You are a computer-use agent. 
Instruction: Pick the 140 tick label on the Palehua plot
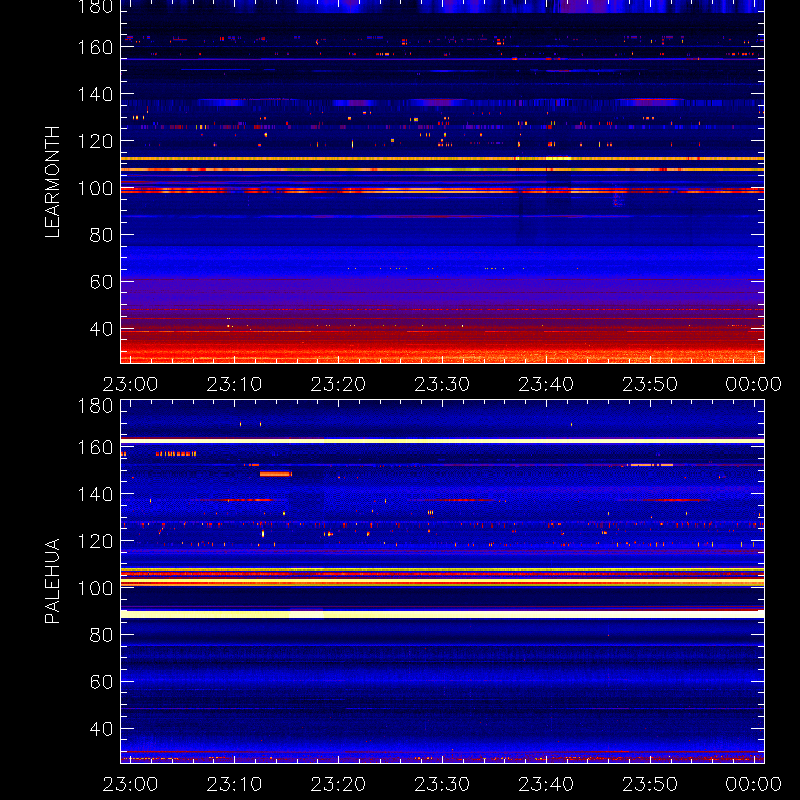coord(95,494)
